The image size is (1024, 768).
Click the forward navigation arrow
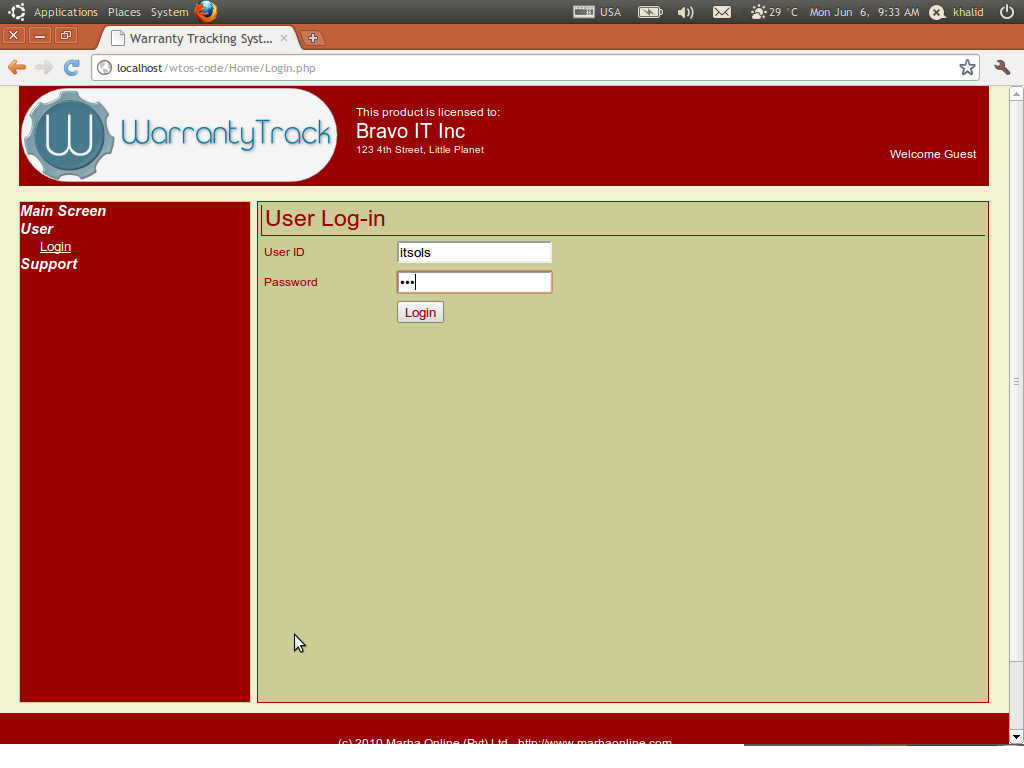(x=43, y=68)
